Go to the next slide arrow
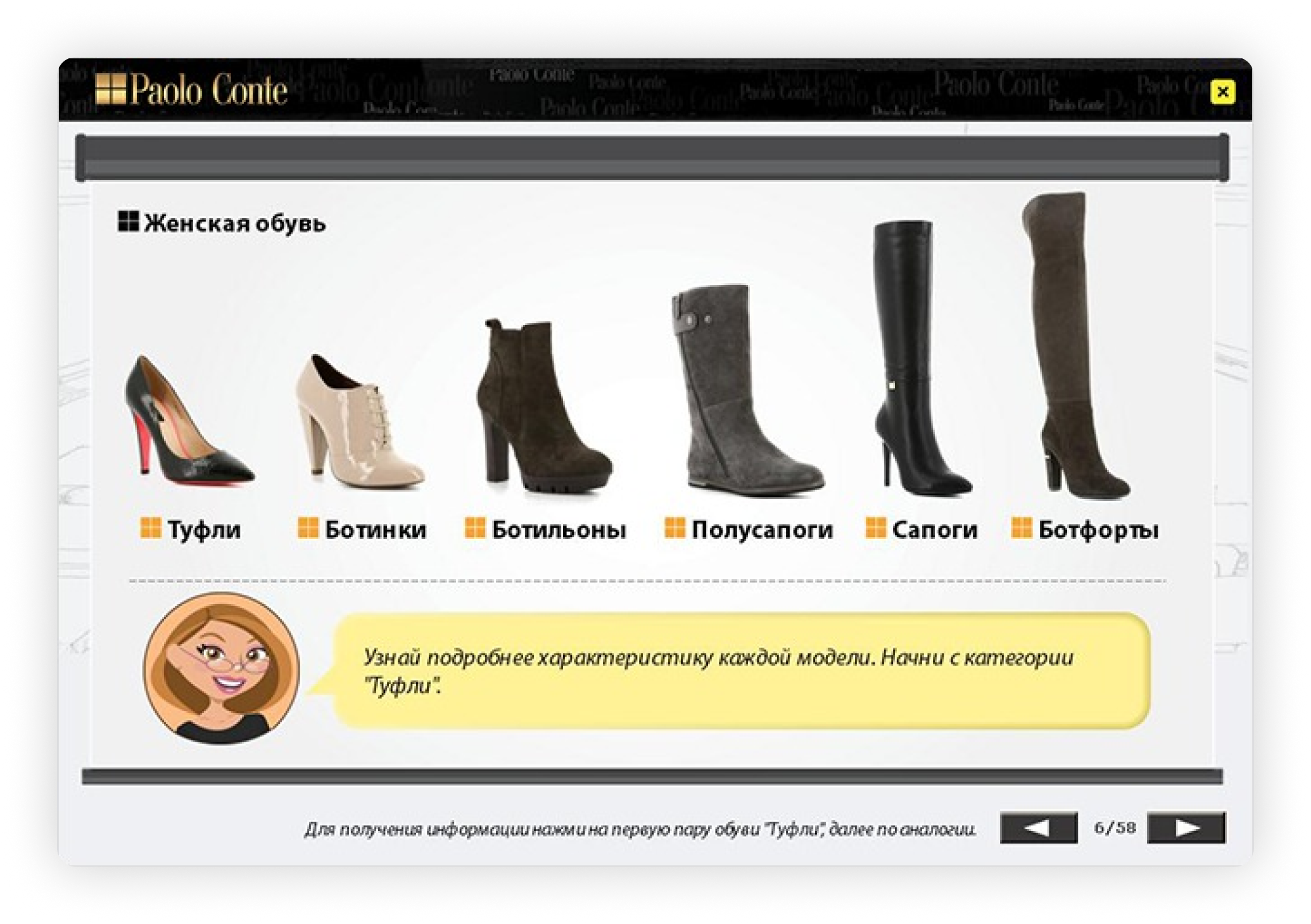The image size is (1311, 924). pos(1186,828)
